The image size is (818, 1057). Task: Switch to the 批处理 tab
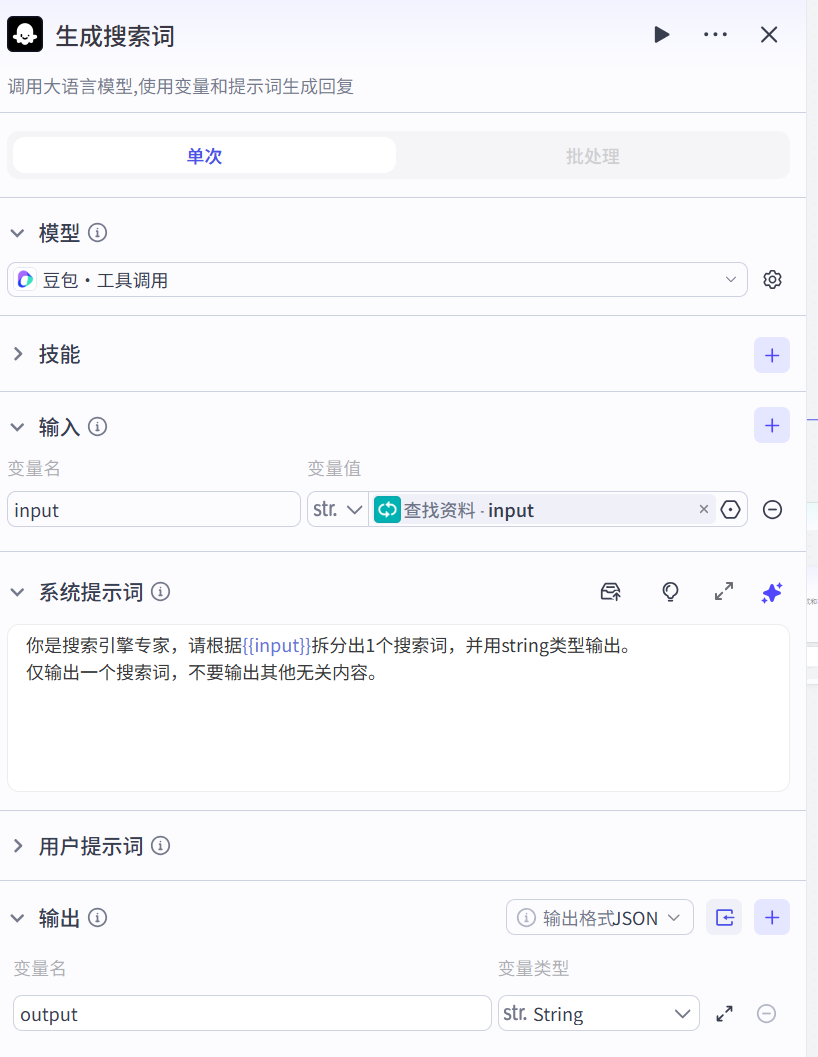point(592,156)
